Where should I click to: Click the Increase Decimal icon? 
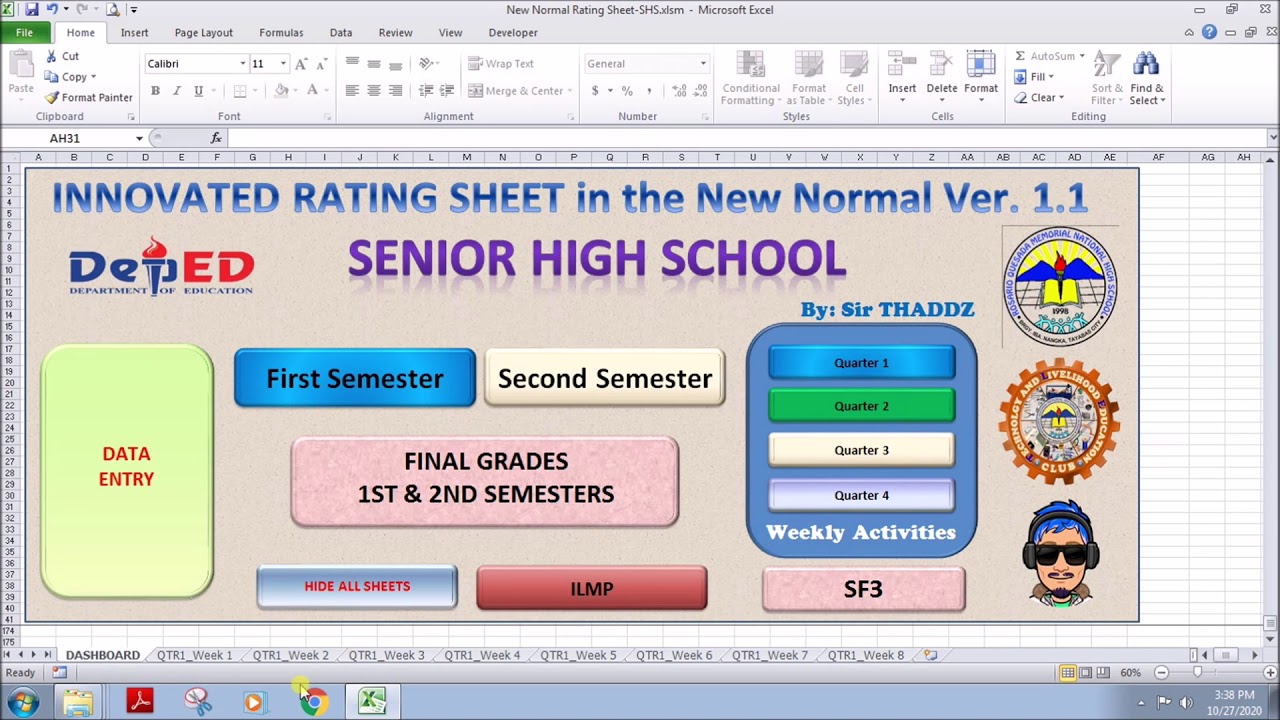(680, 91)
